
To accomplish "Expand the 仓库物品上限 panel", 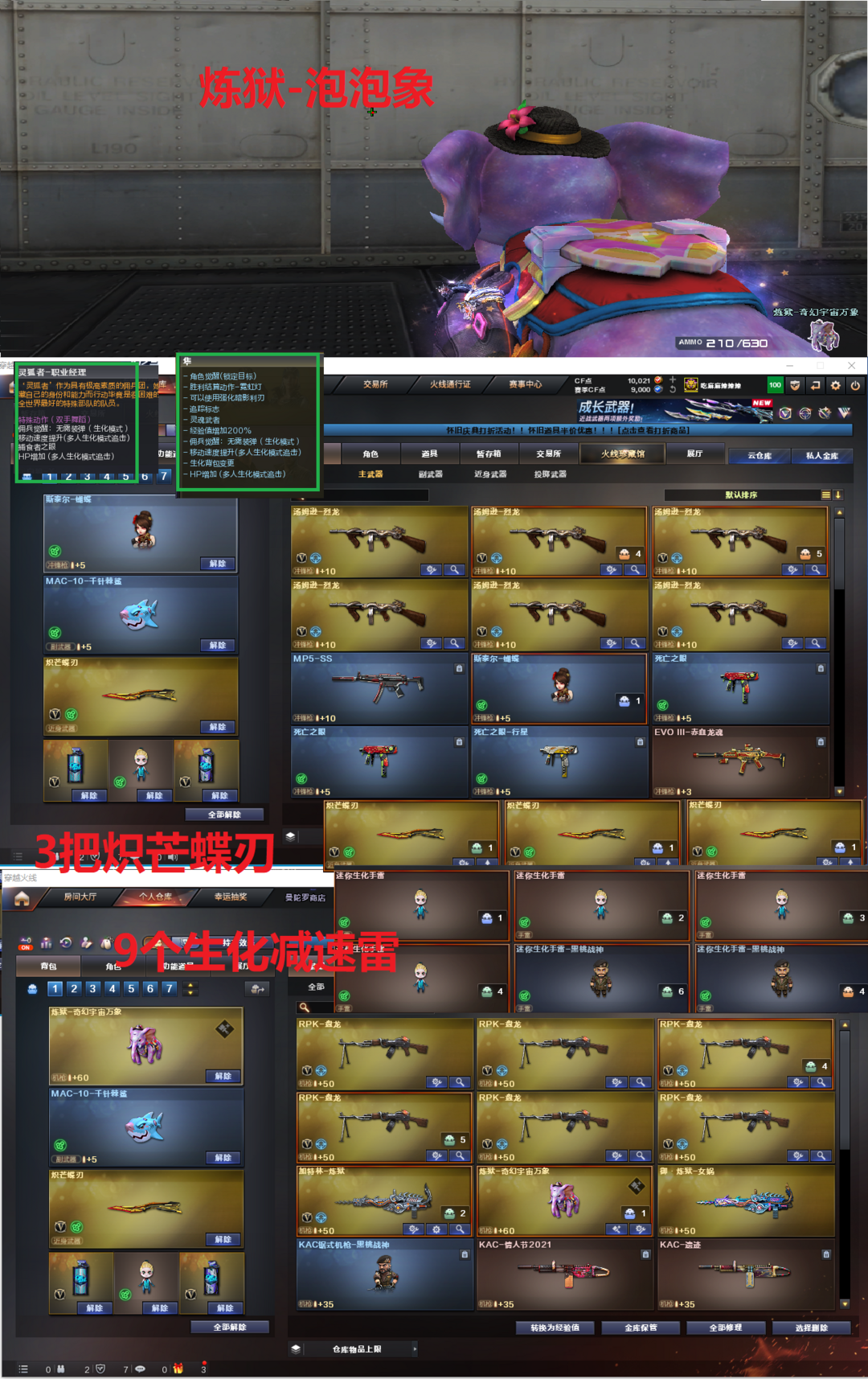I will tap(415, 1348).
